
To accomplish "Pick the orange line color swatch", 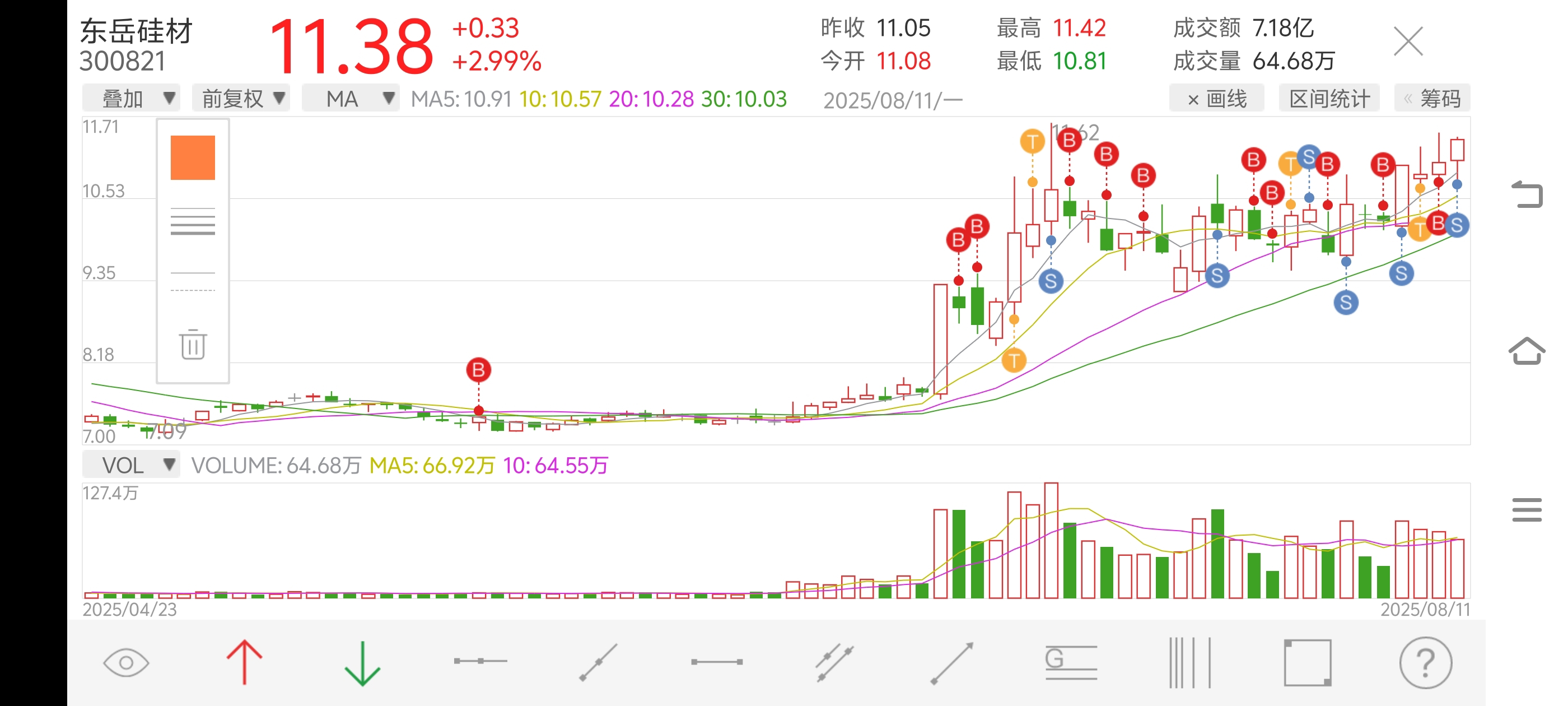I will point(193,158).
